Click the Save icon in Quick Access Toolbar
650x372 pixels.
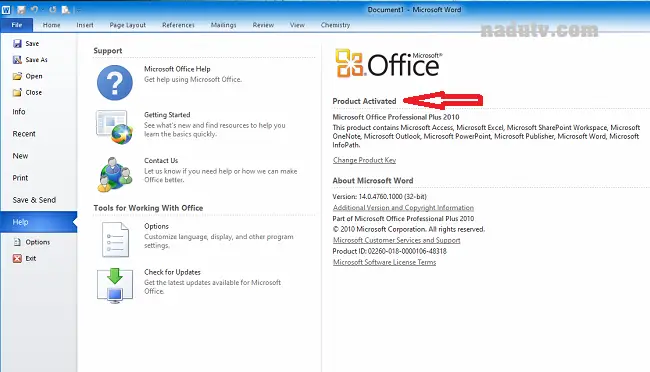[x=21, y=9]
